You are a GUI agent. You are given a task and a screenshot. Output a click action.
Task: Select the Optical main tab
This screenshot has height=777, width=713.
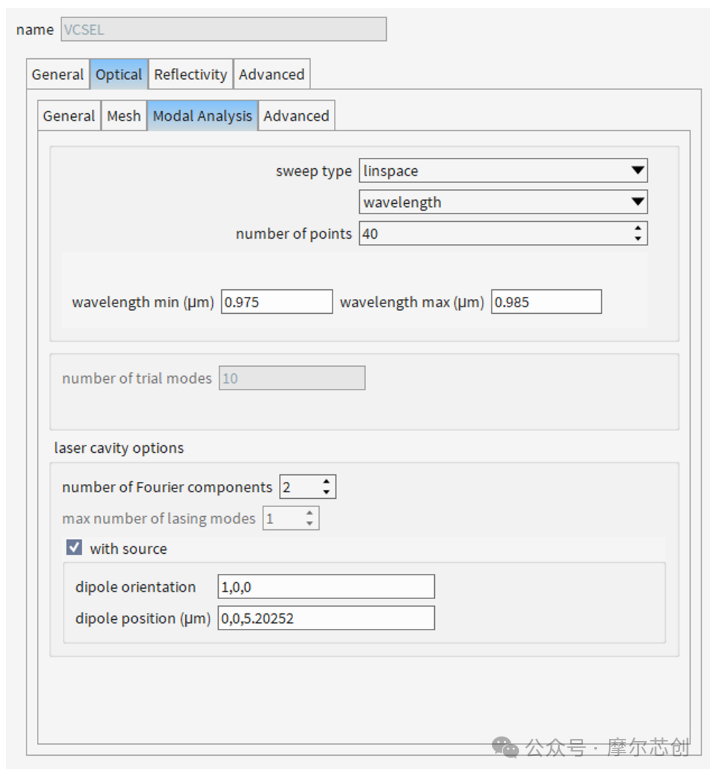point(119,74)
